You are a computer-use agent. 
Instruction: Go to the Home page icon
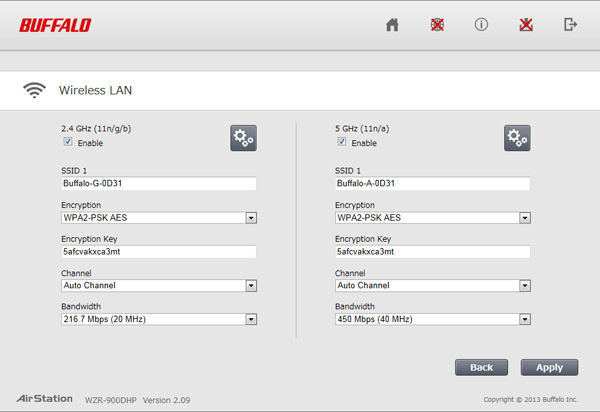pos(393,25)
